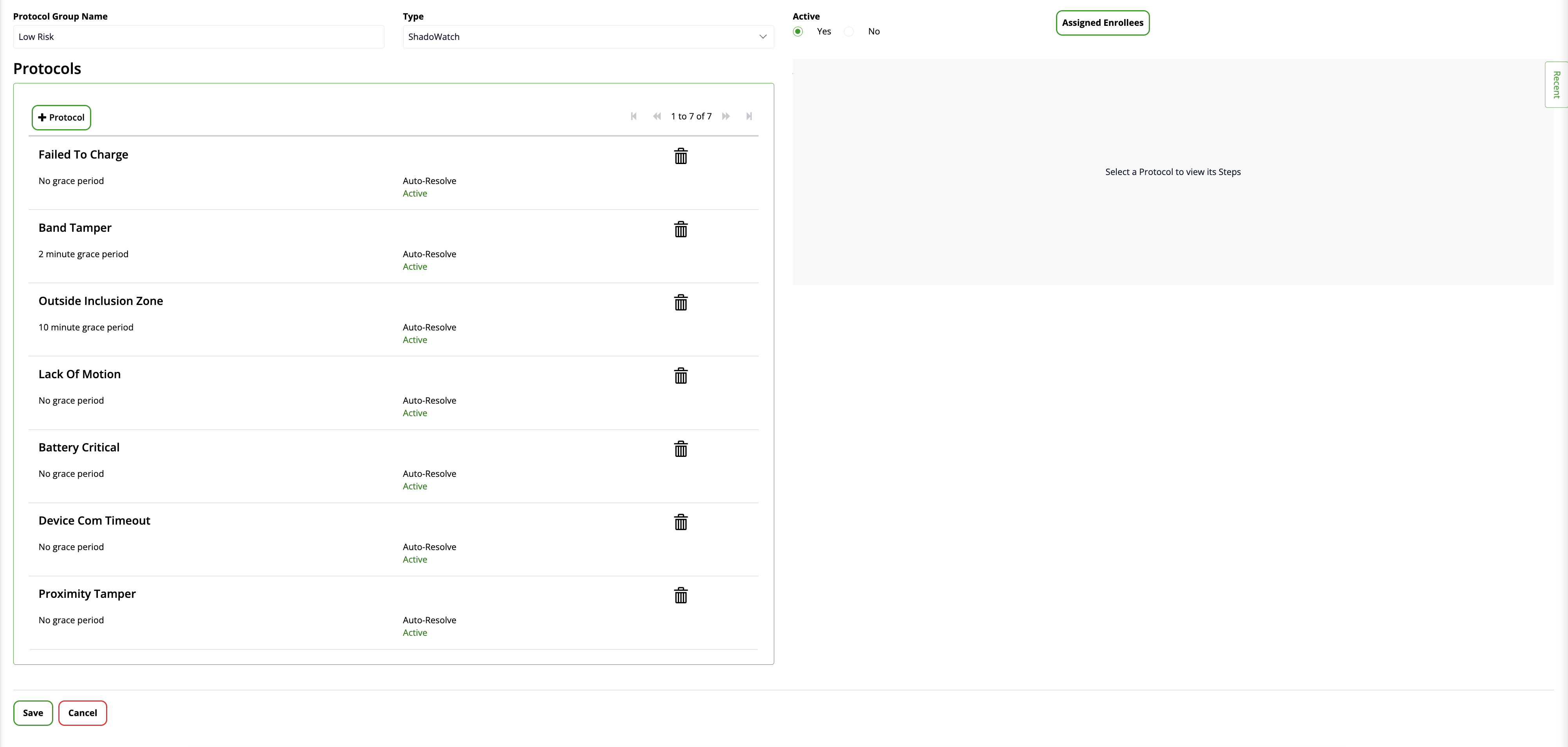Go to last page of protocols
The image size is (1568, 747).
point(749,116)
